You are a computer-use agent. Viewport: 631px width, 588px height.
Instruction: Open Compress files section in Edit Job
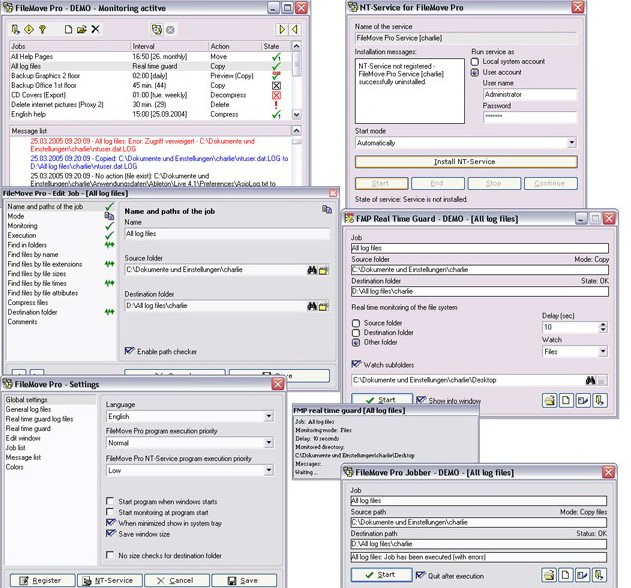pyautogui.click(x=28, y=302)
